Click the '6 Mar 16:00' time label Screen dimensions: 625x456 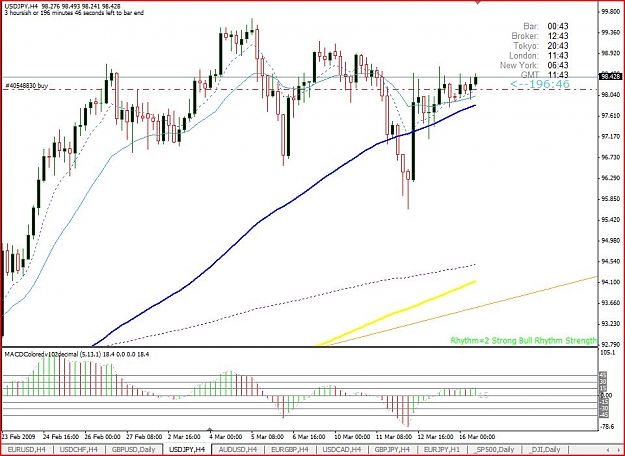309,436
